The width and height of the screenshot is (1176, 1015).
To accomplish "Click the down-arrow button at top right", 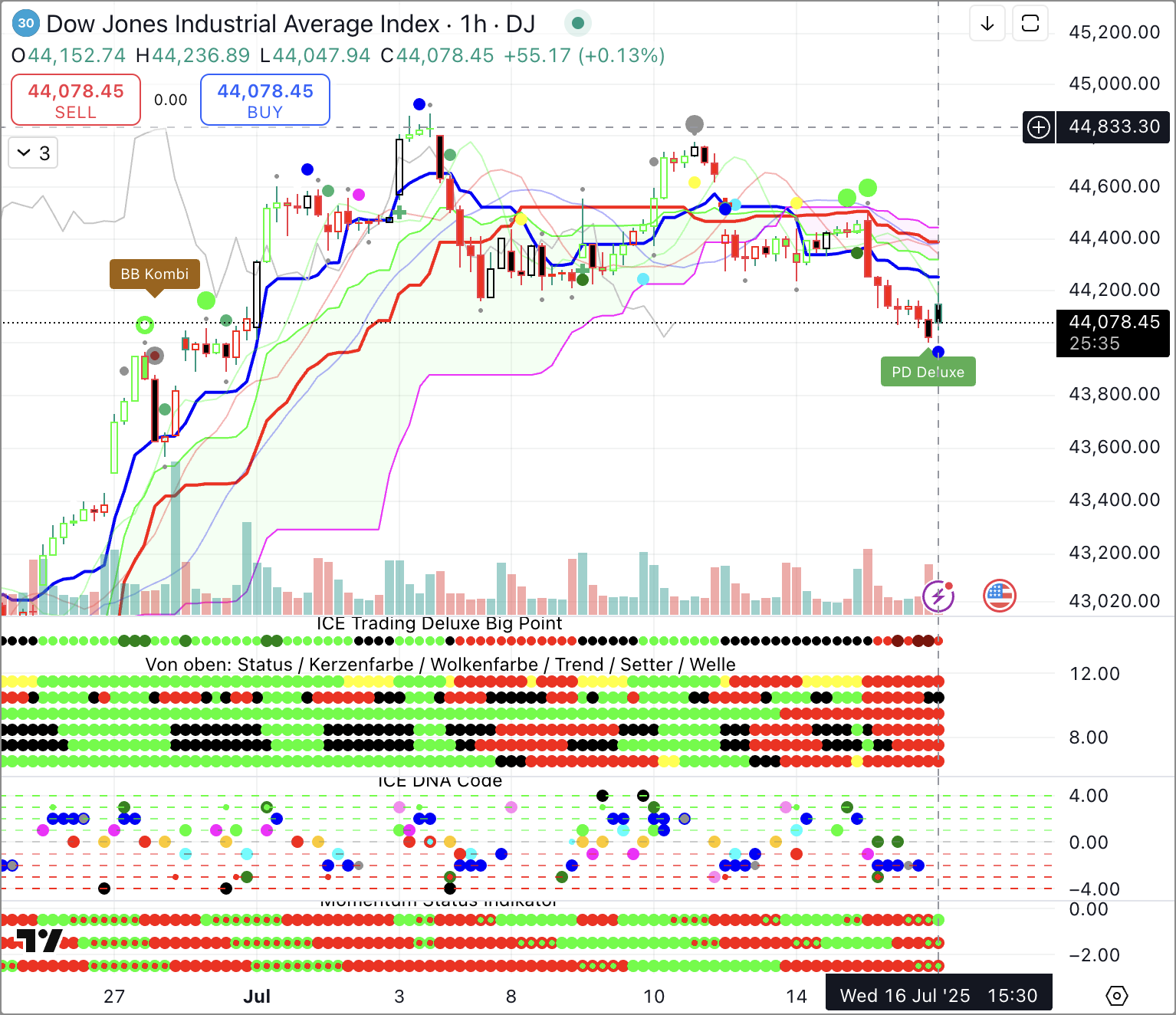I will (987, 24).
